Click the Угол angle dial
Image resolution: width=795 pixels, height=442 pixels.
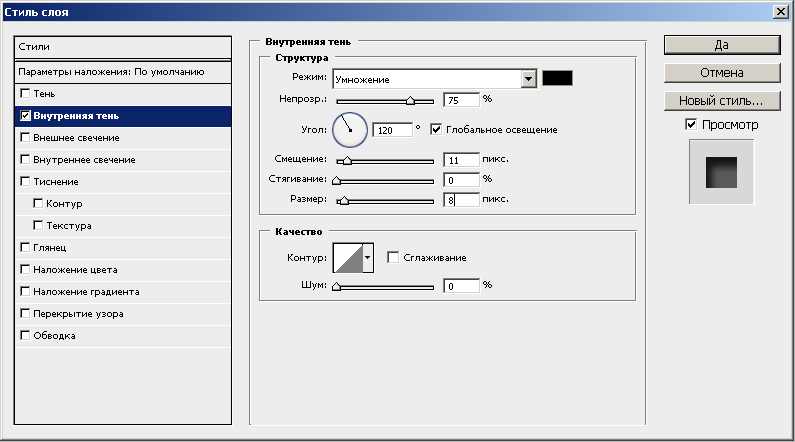350,130
